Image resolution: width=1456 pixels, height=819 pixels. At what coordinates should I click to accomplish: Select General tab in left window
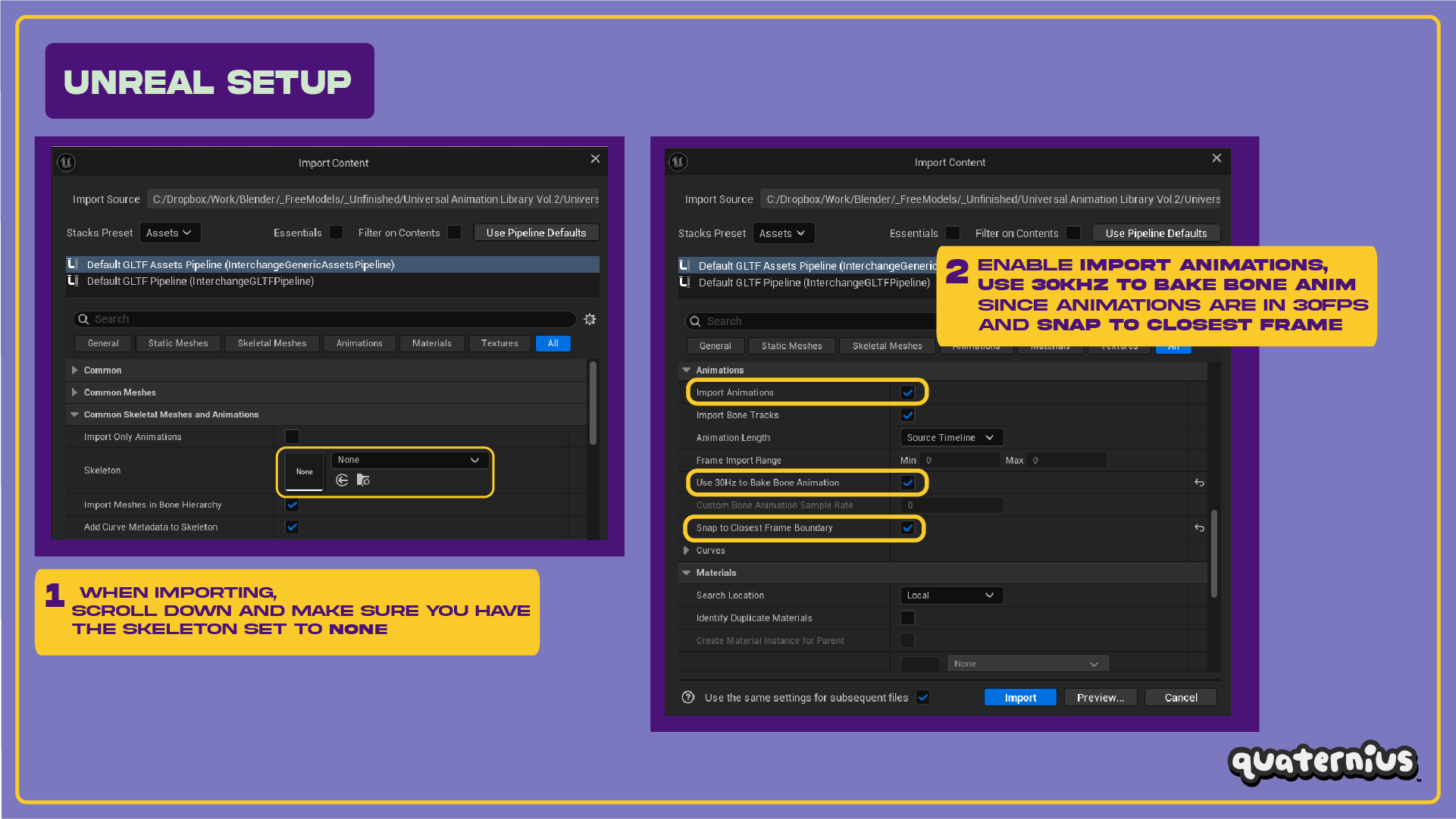click(x=103, y=343)
